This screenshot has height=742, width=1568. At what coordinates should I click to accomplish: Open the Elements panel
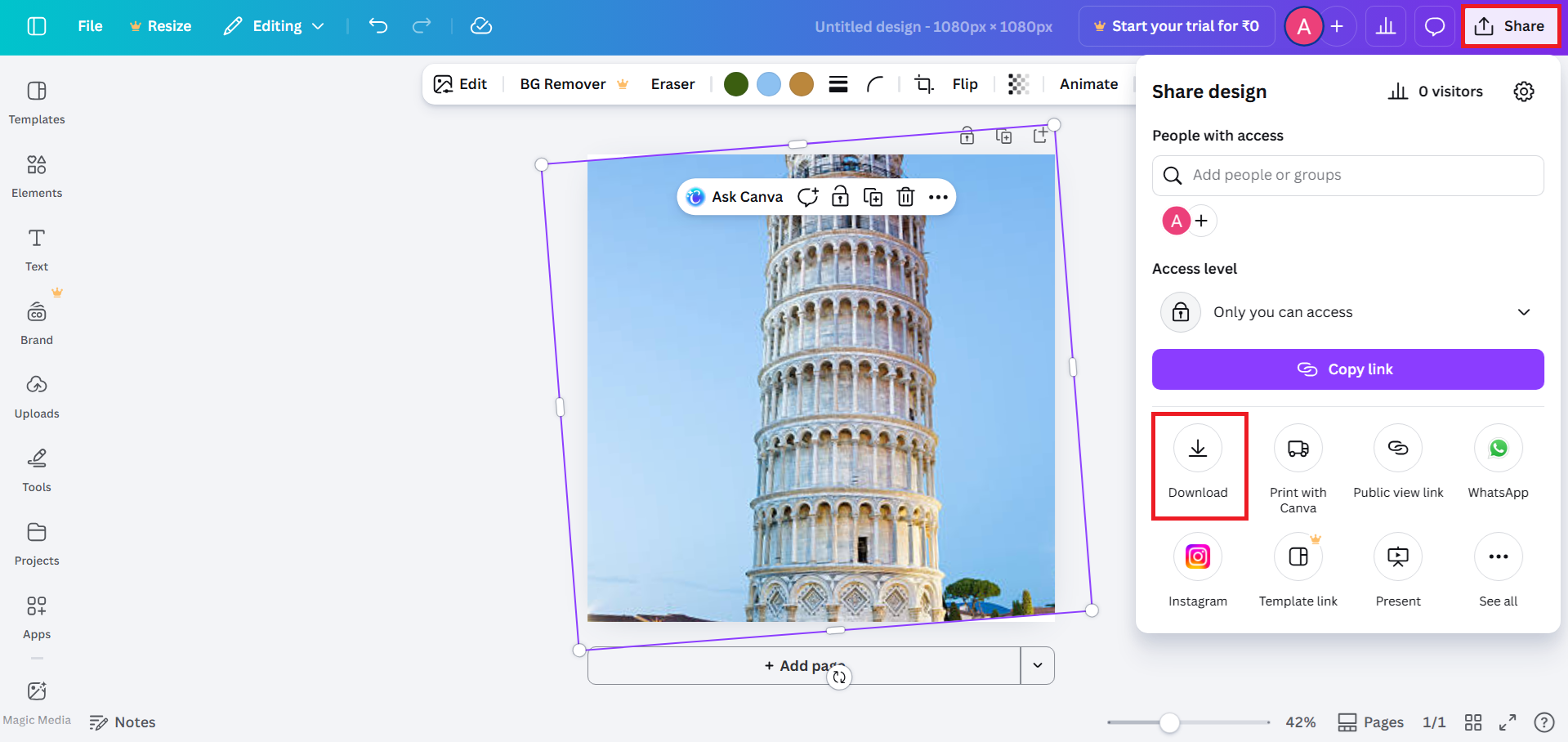36,176
